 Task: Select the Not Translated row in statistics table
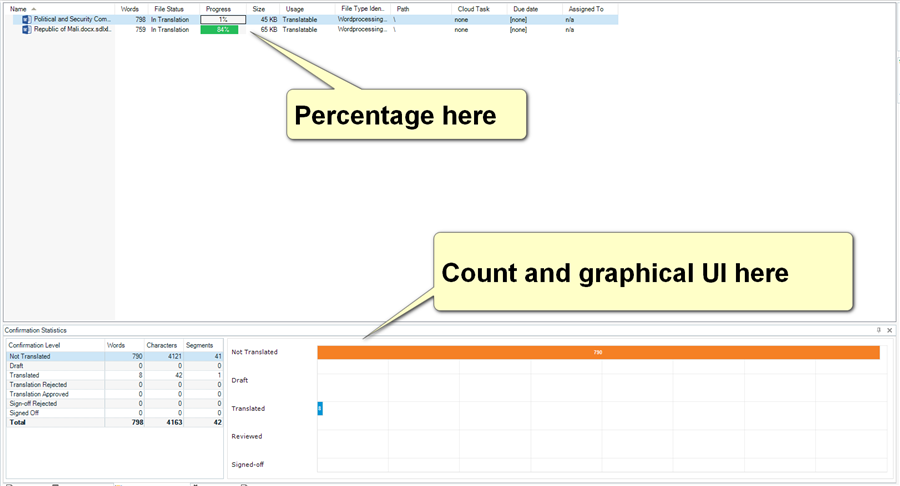pos(115,356)
